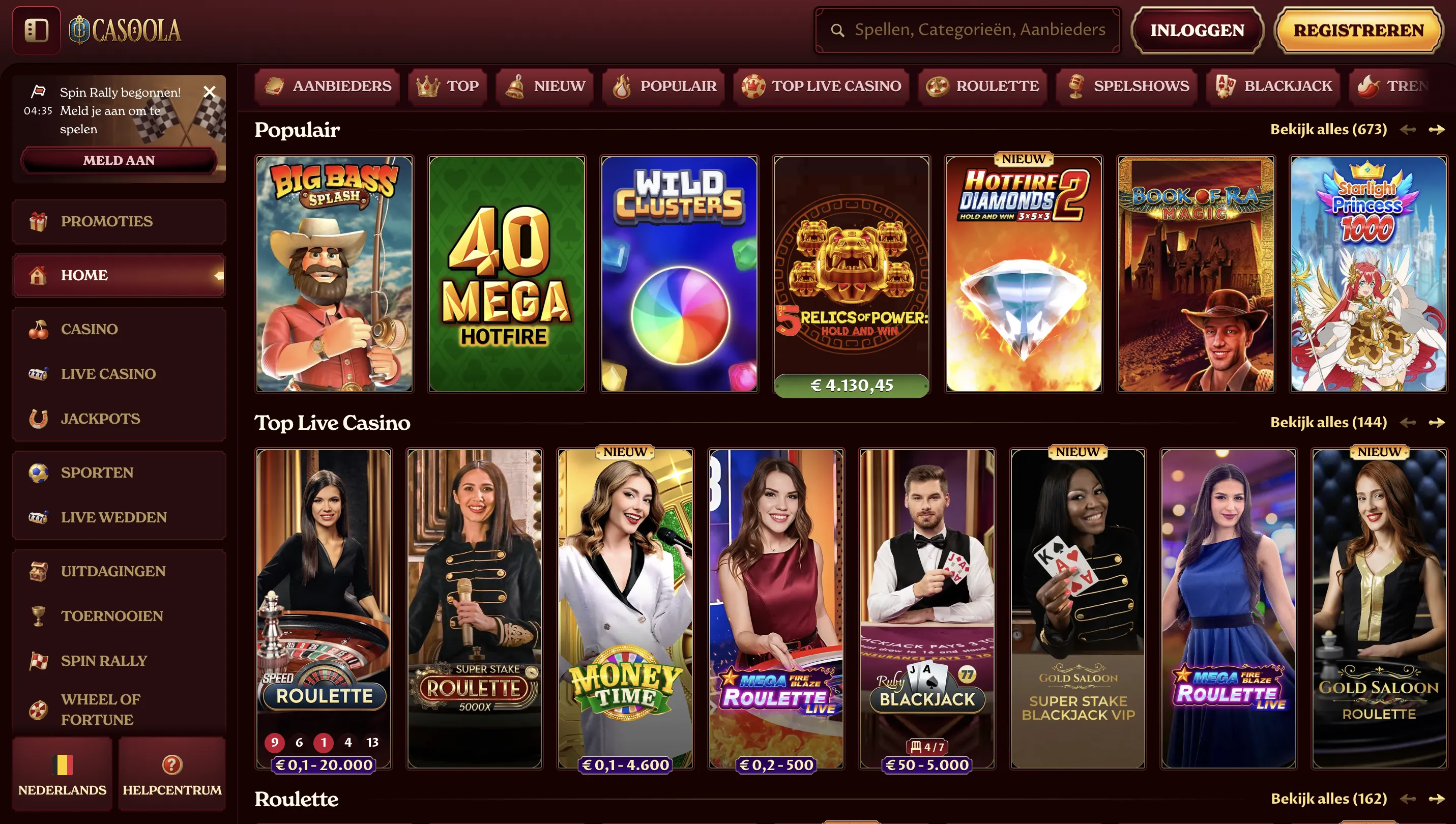Select the Sporten ball icon
The image size is (1456, 824).
click(x=39, y=473)
